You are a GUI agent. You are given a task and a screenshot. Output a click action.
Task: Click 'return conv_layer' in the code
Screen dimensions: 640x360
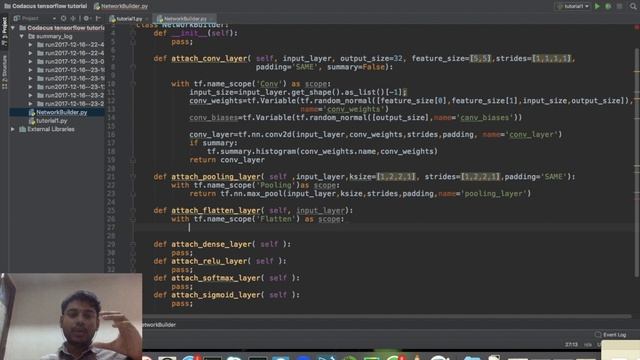pos(227,160)
